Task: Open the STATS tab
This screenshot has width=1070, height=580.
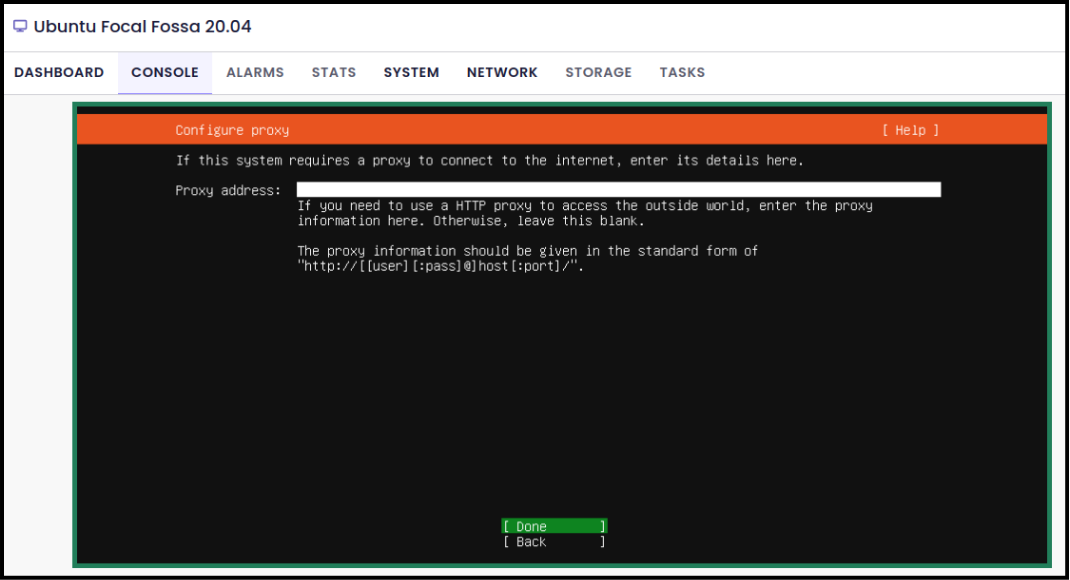Action: tap(334, 72)
